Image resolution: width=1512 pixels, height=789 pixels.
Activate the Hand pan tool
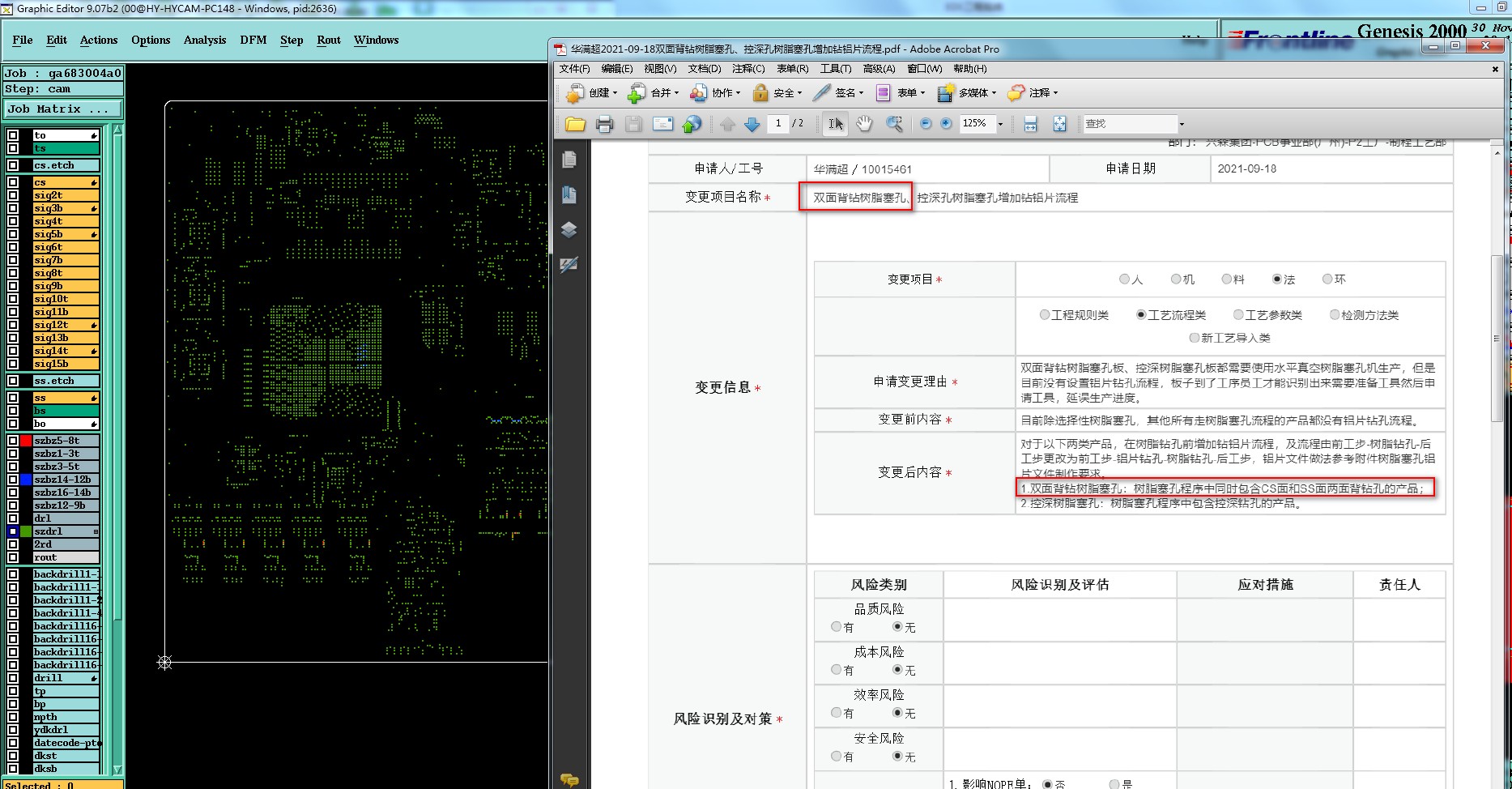coord(864,124)
